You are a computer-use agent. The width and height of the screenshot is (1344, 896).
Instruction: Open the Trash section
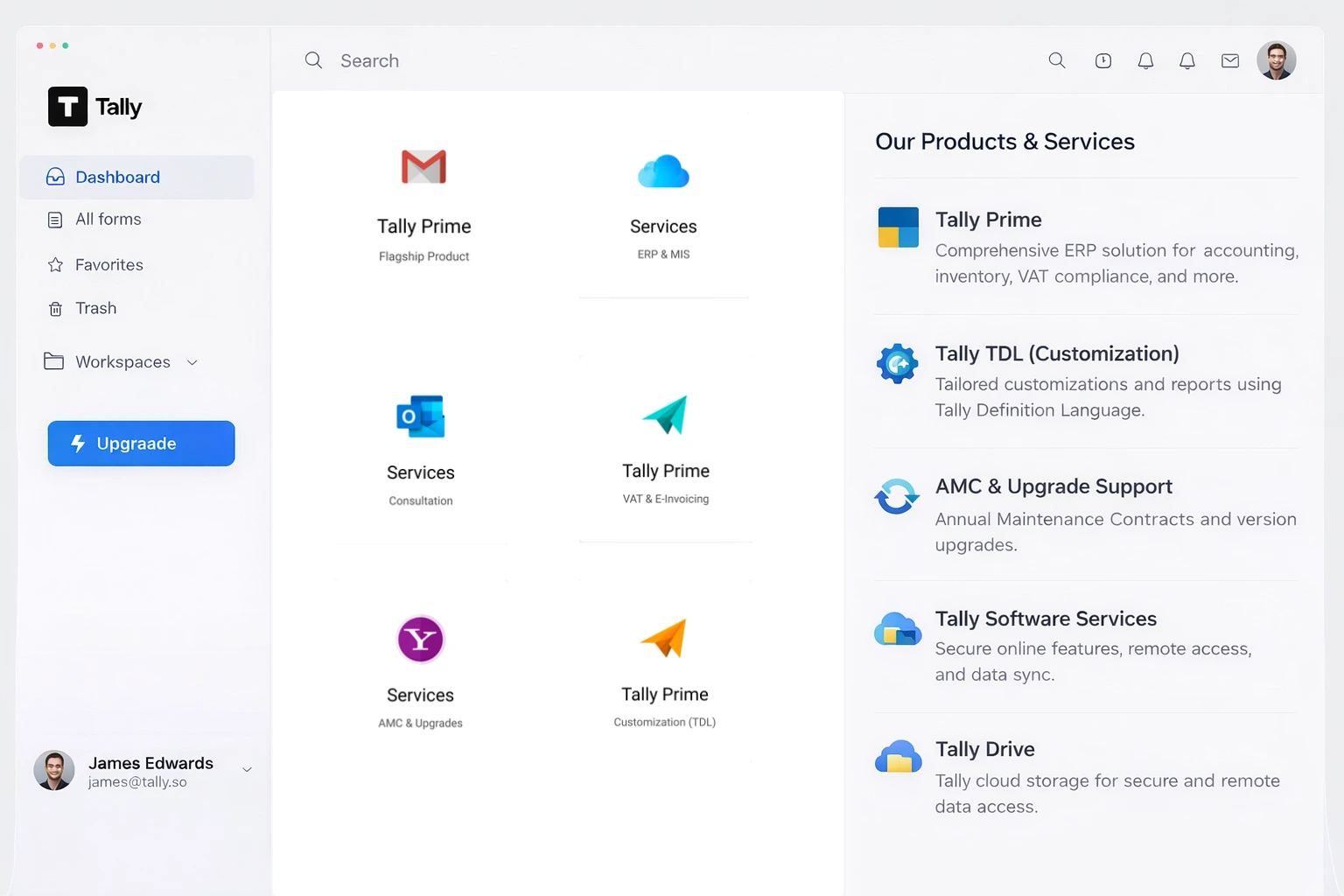point(95,309)
